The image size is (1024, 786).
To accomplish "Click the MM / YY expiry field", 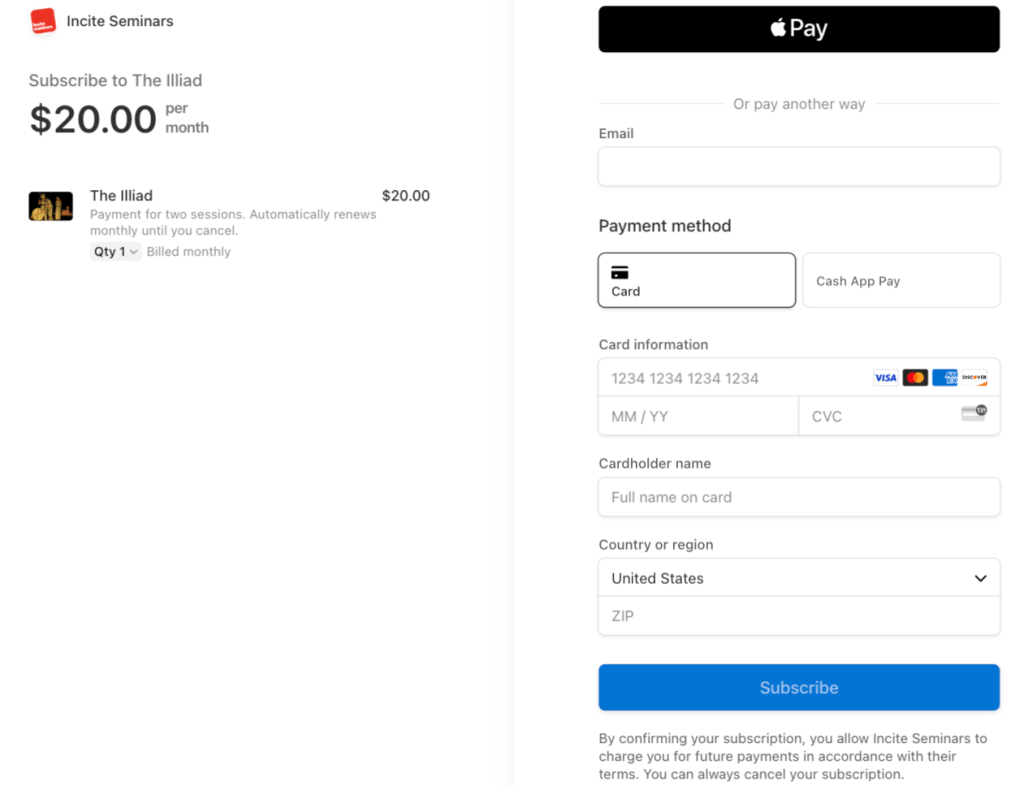I will coord(698,416).
